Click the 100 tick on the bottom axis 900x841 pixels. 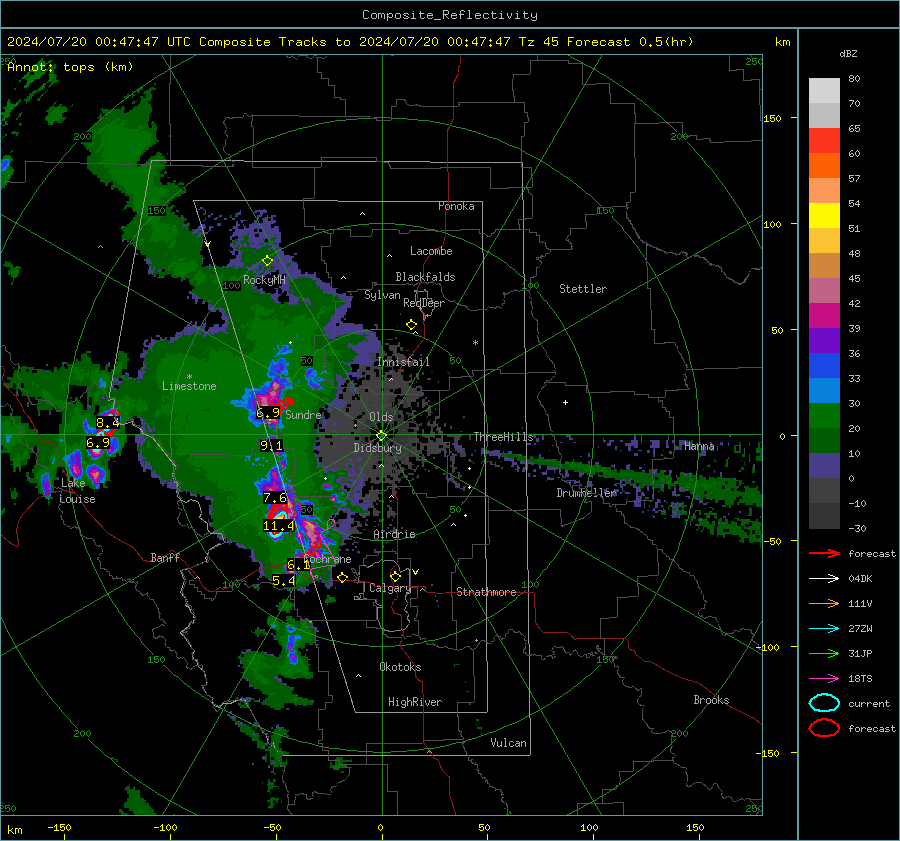[589, 827]
